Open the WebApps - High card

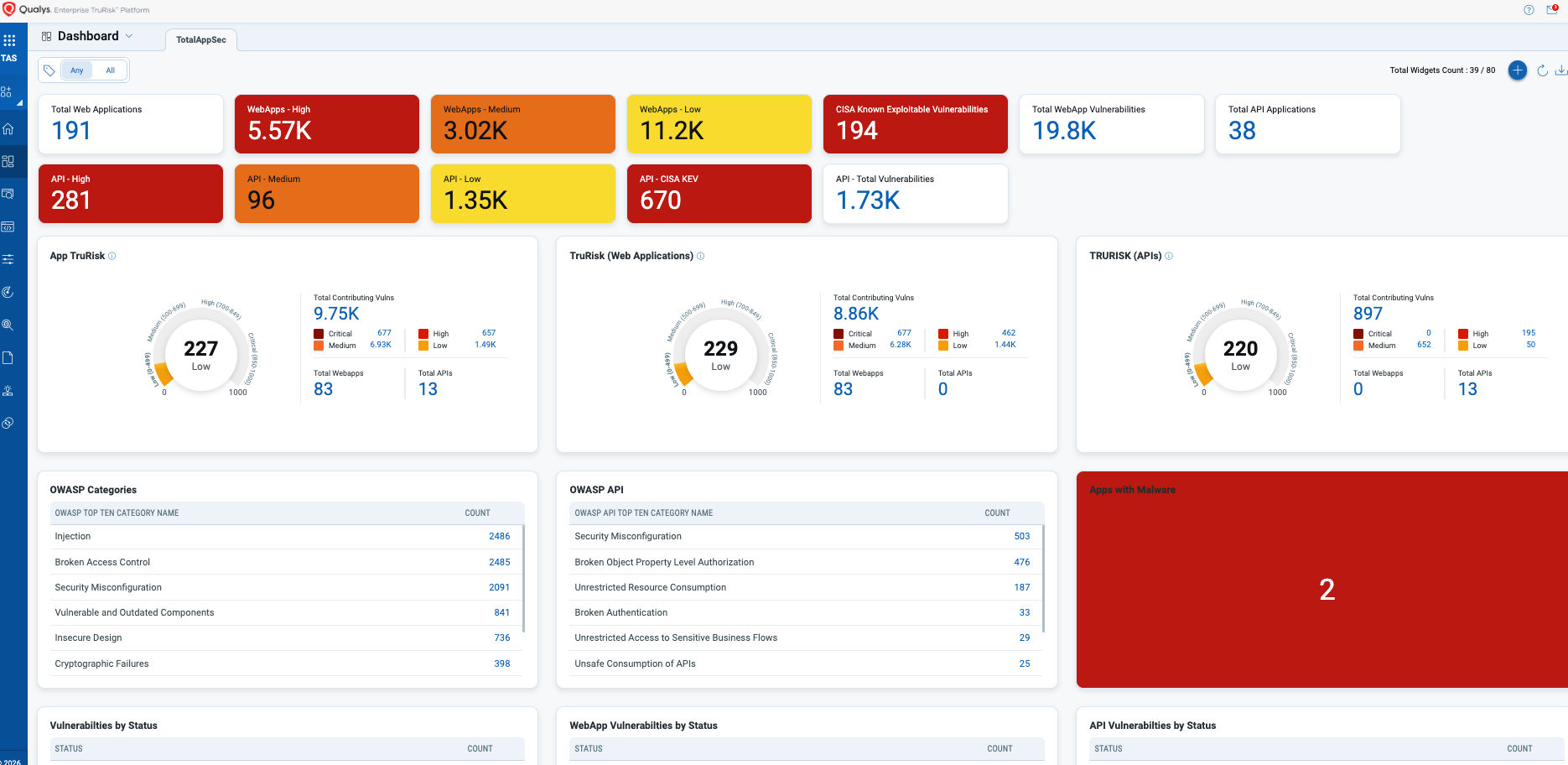327,124
